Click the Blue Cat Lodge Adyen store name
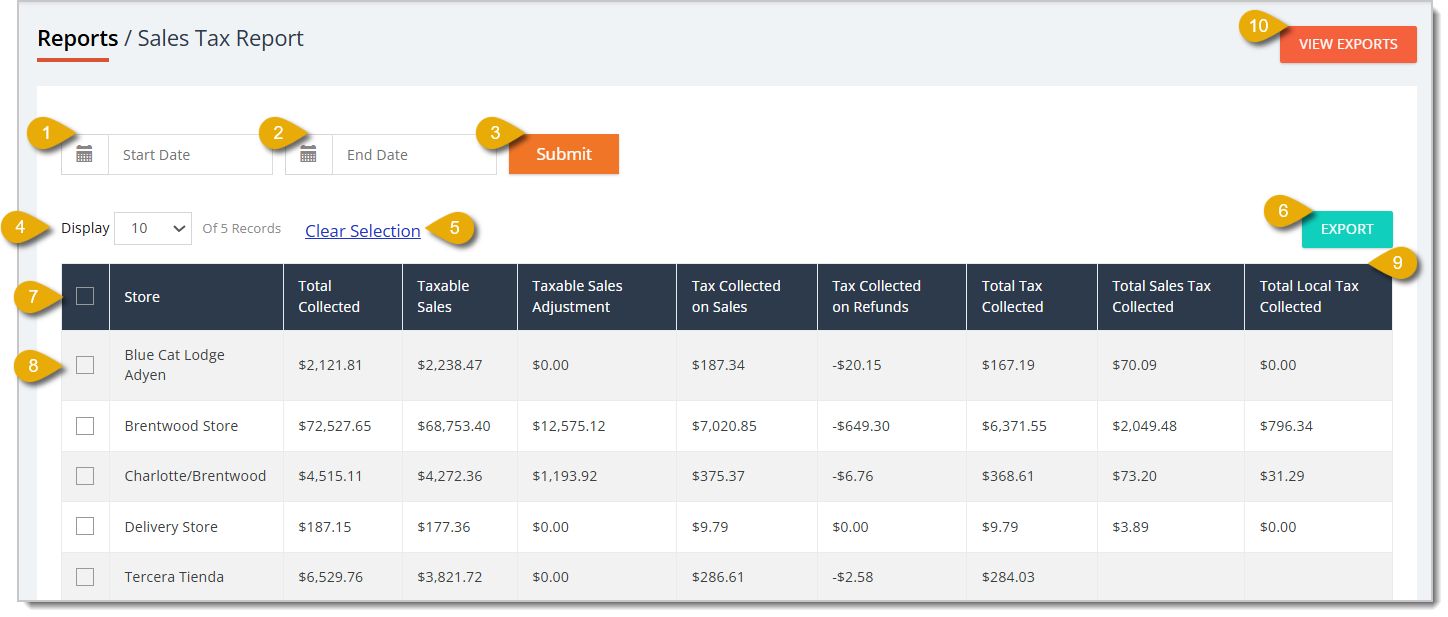 click(175, 365)
